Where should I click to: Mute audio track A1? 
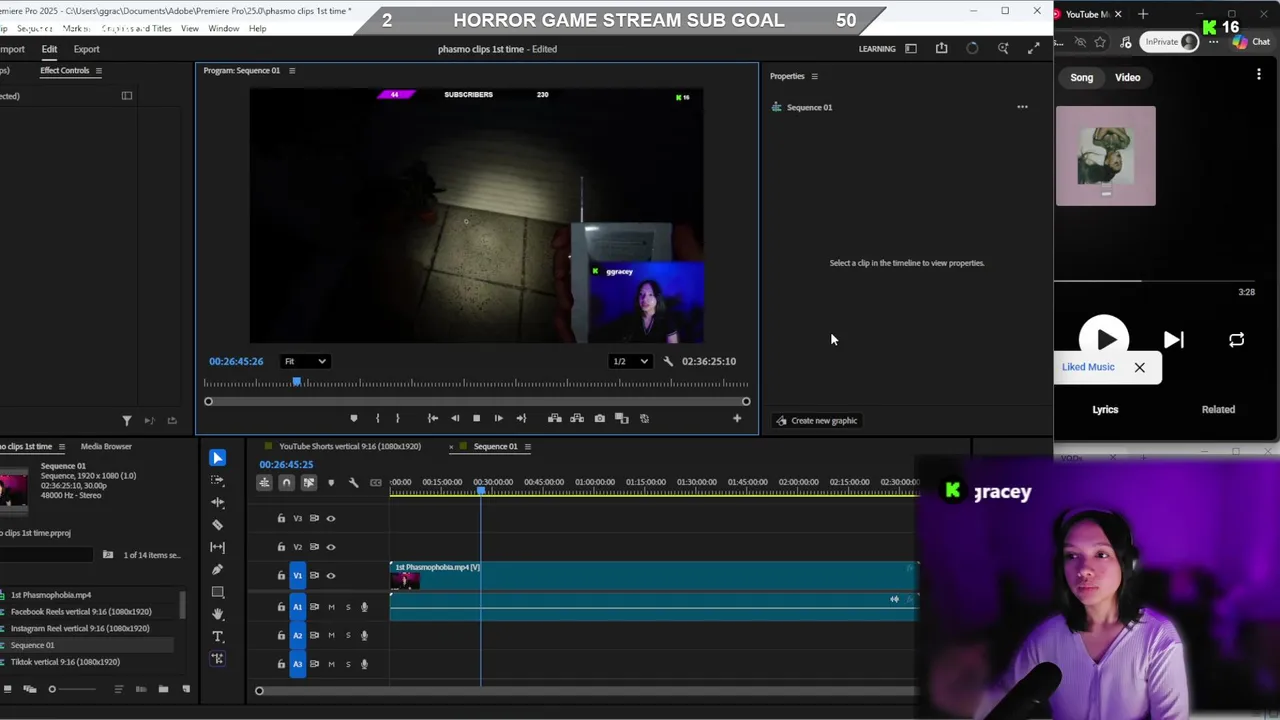[331, 607]
